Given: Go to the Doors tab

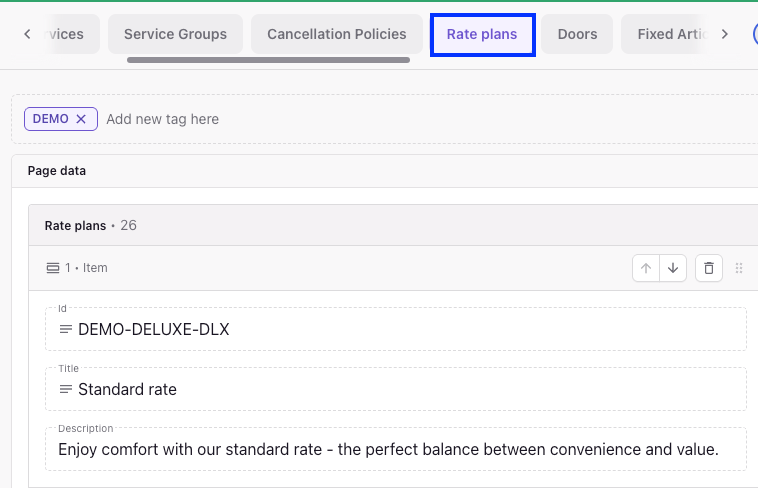Looking at the screenshot, I should pyautogui.click(x=577, y=34).
